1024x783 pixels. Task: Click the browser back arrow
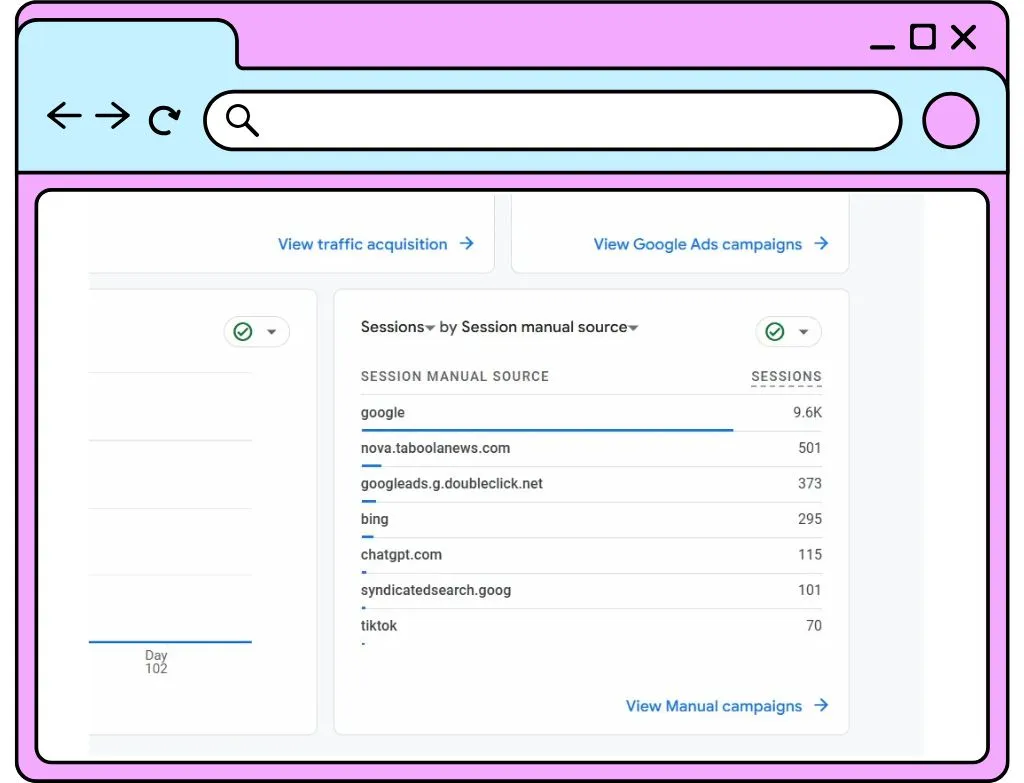pos(65,116)
